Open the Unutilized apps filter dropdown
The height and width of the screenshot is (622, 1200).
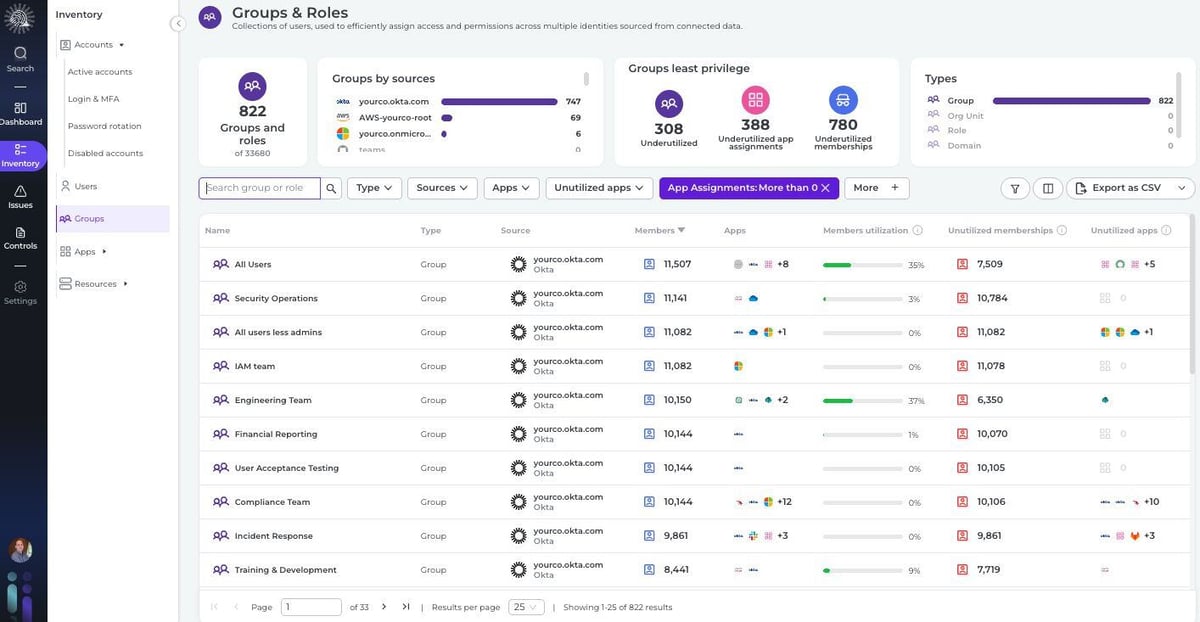pos(600,188)
